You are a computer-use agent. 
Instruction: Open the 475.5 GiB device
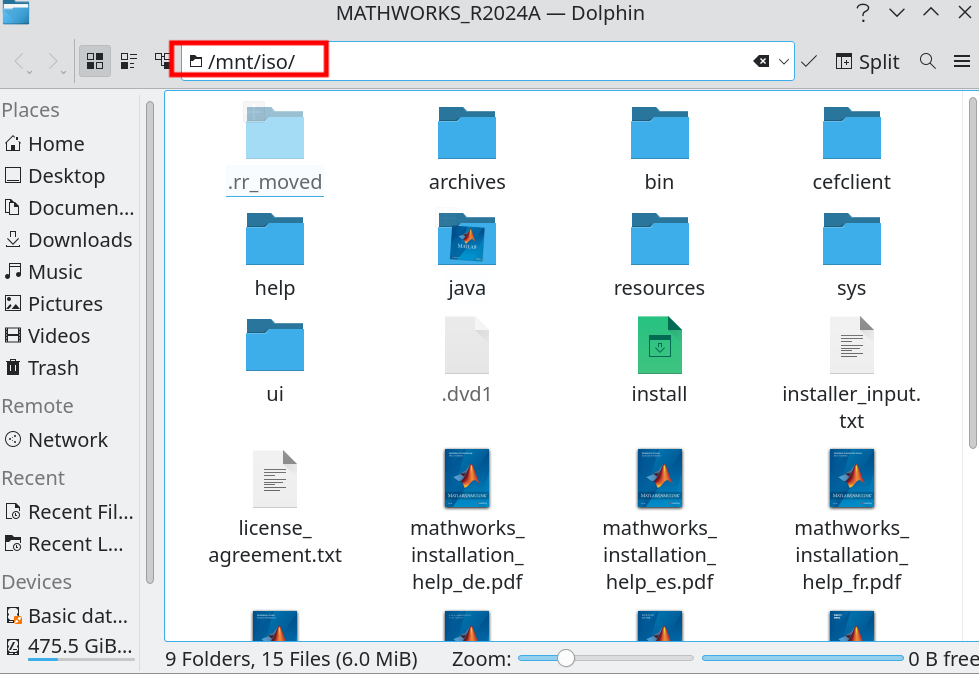click(69, 646)
